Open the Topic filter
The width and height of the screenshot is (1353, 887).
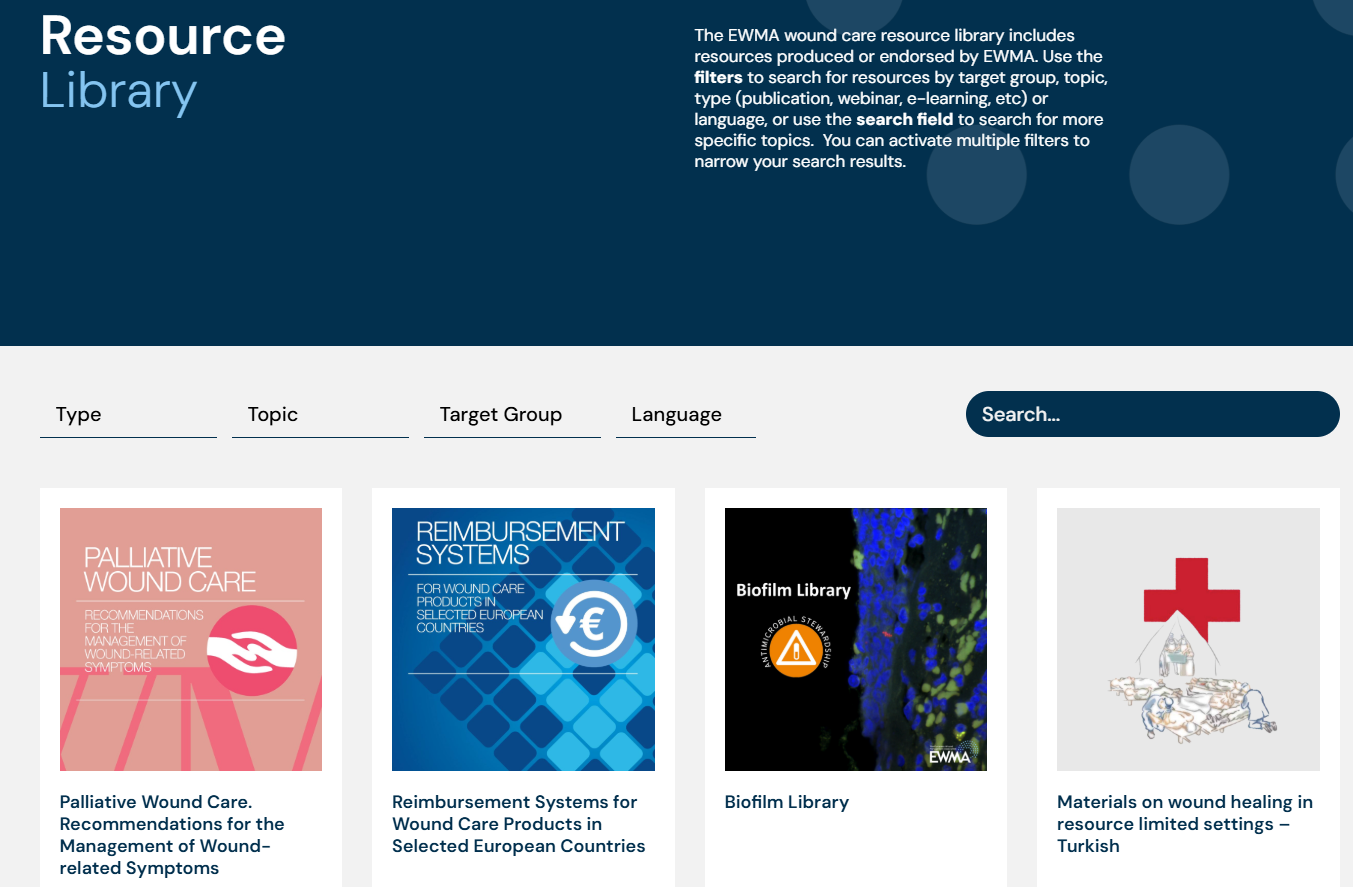pos(272,414)
